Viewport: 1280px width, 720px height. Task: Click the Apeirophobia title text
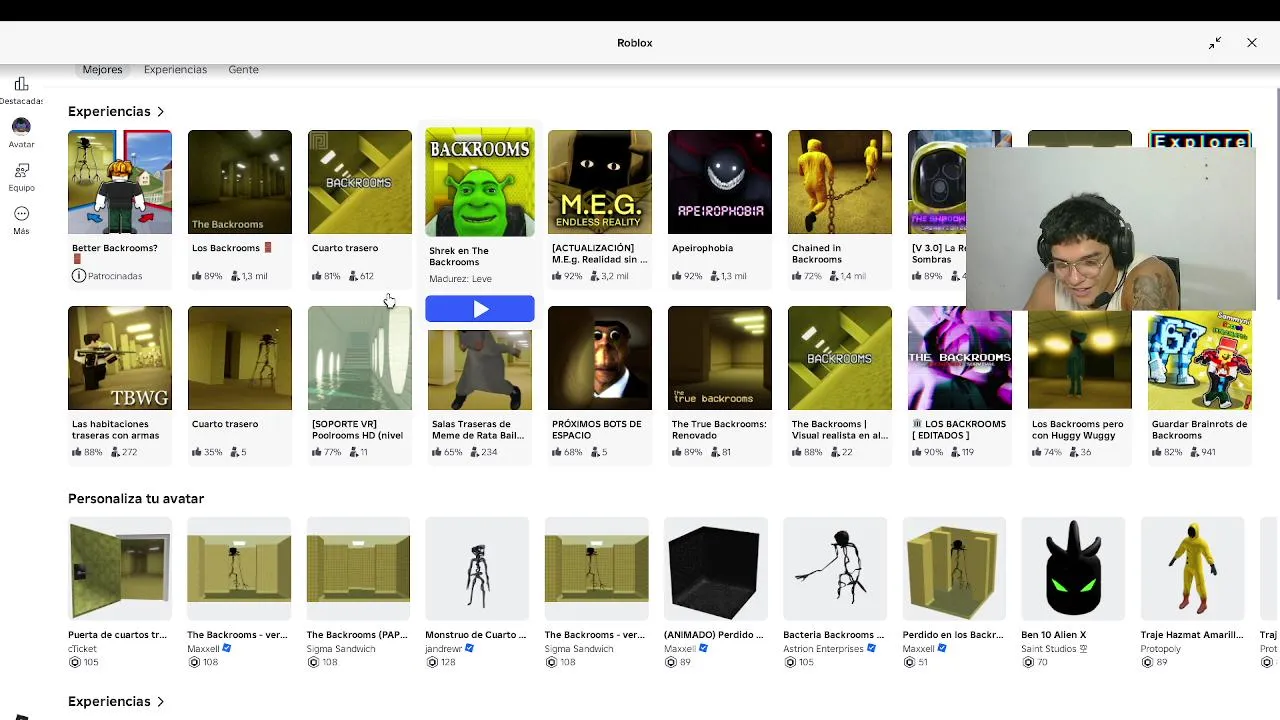coord(702,248)
